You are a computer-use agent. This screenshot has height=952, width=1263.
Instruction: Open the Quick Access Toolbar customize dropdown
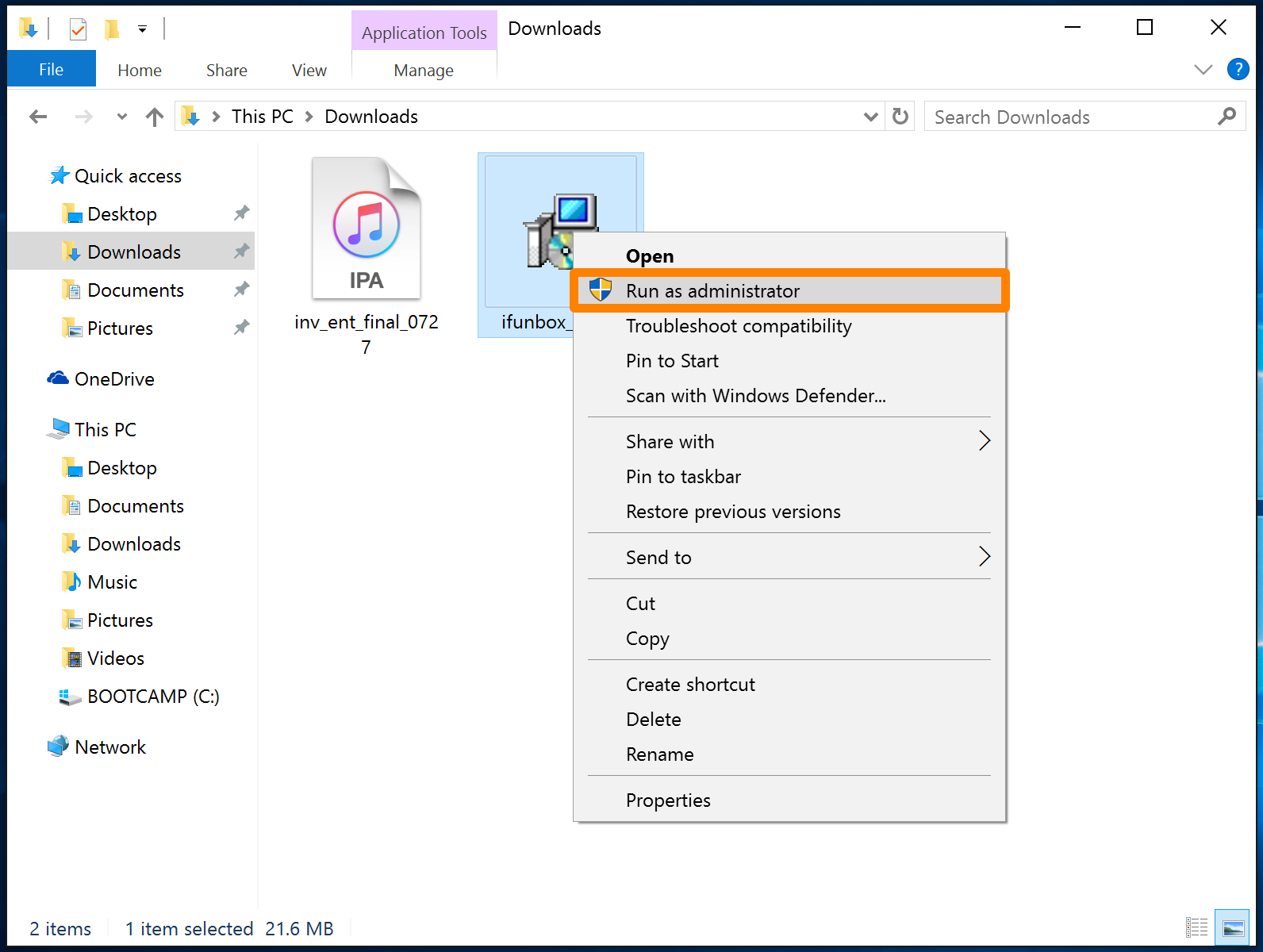(142, 29)
